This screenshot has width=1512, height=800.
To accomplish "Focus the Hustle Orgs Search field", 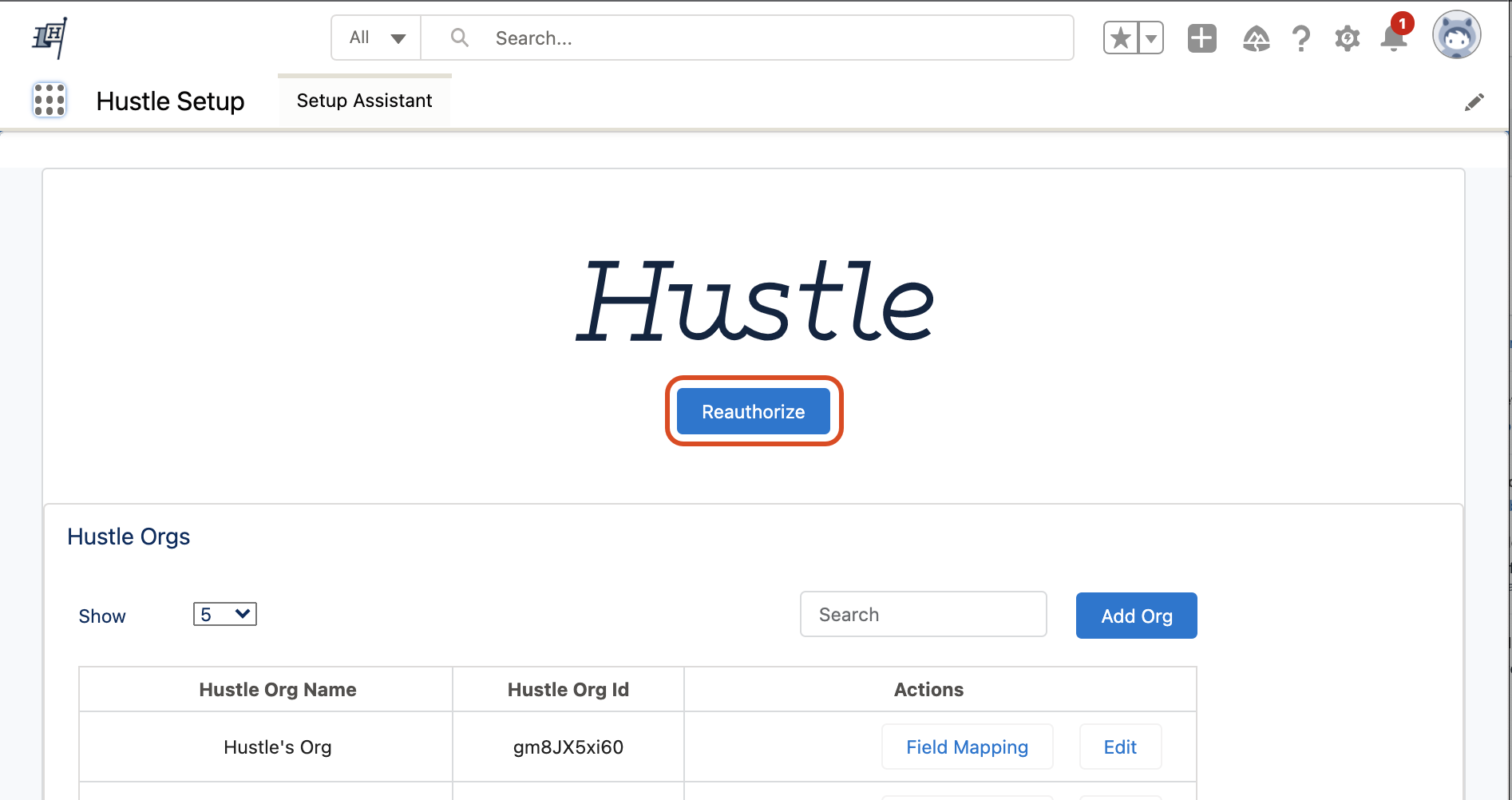I will tap(924, 614).
